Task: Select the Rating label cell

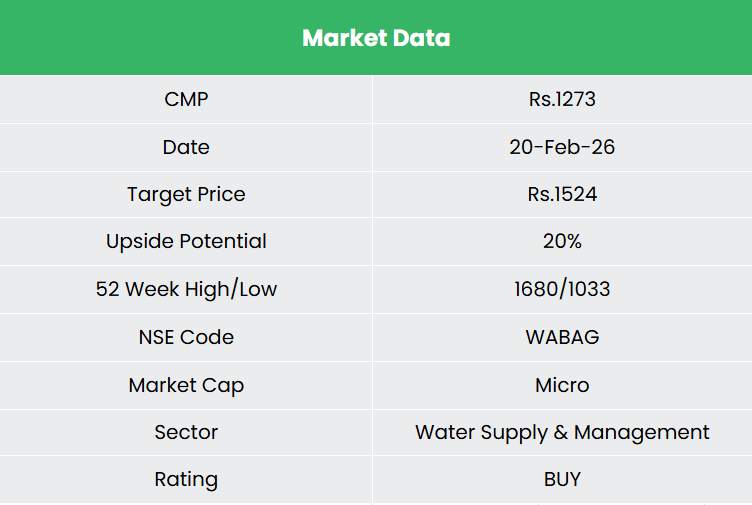Action: tap(186, 479)
